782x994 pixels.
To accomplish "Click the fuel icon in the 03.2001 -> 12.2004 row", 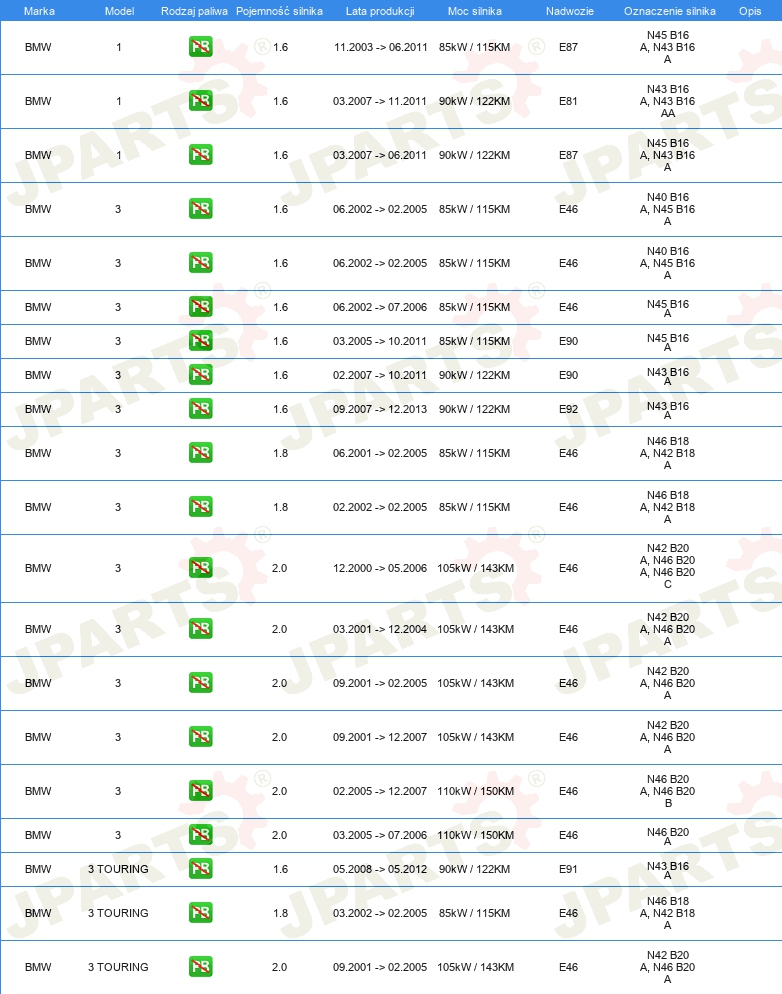I will click(x=200, y=629).
